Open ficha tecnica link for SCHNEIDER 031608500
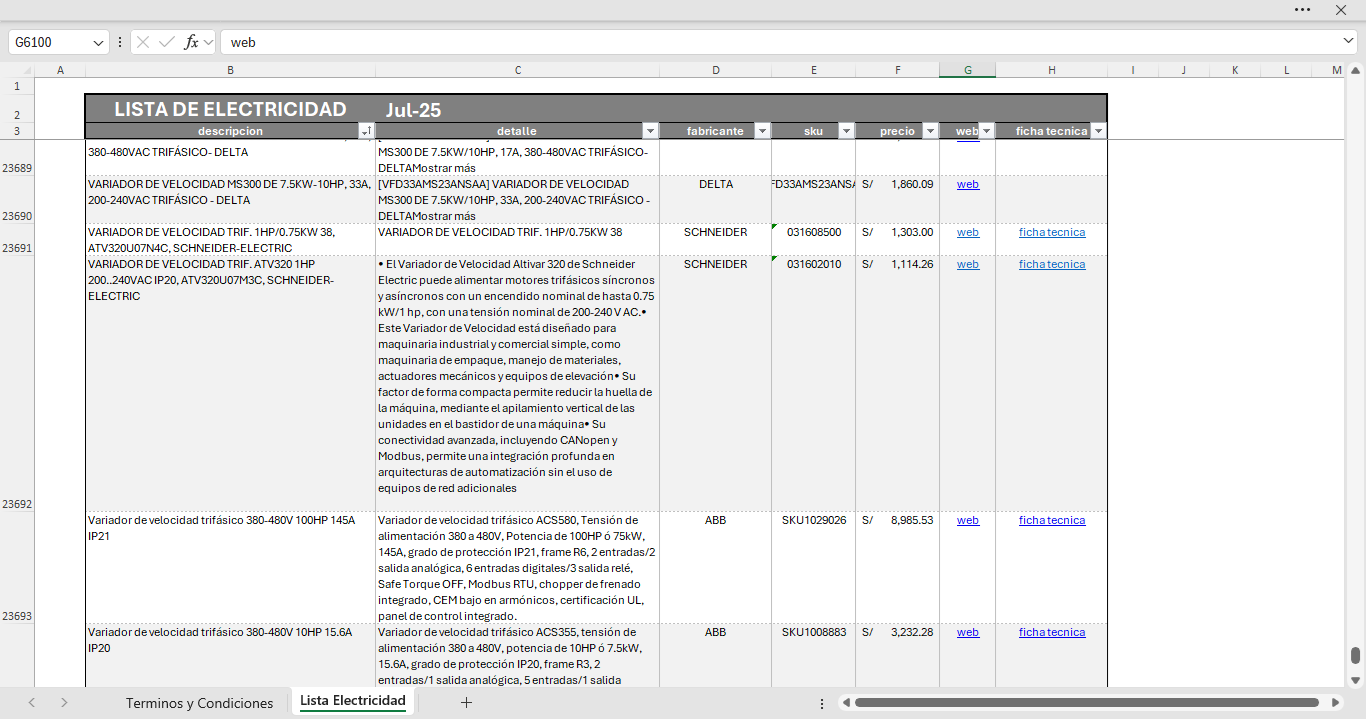Image resolution: width=1366 pixels, height=719 pixels. [x=1051, y=232]
